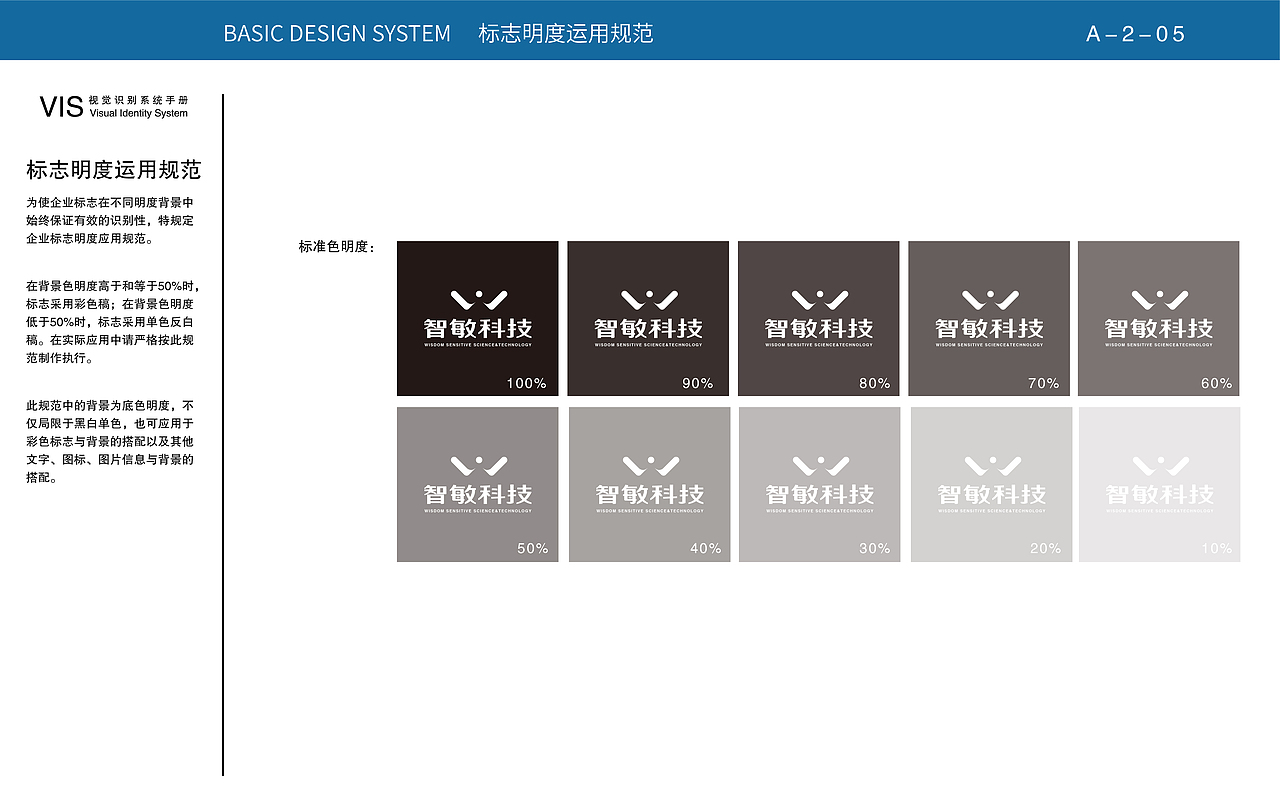Click the 90% brightness logo swatch
This screenshot has width=1280, height=800.
click(x=648, y=318)
